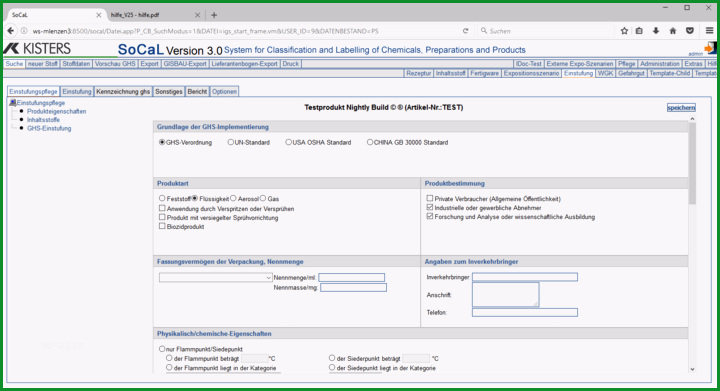Open the packaging capacity dropdown
The height and width of the screenshot is (391, 720).
point(216,277)
